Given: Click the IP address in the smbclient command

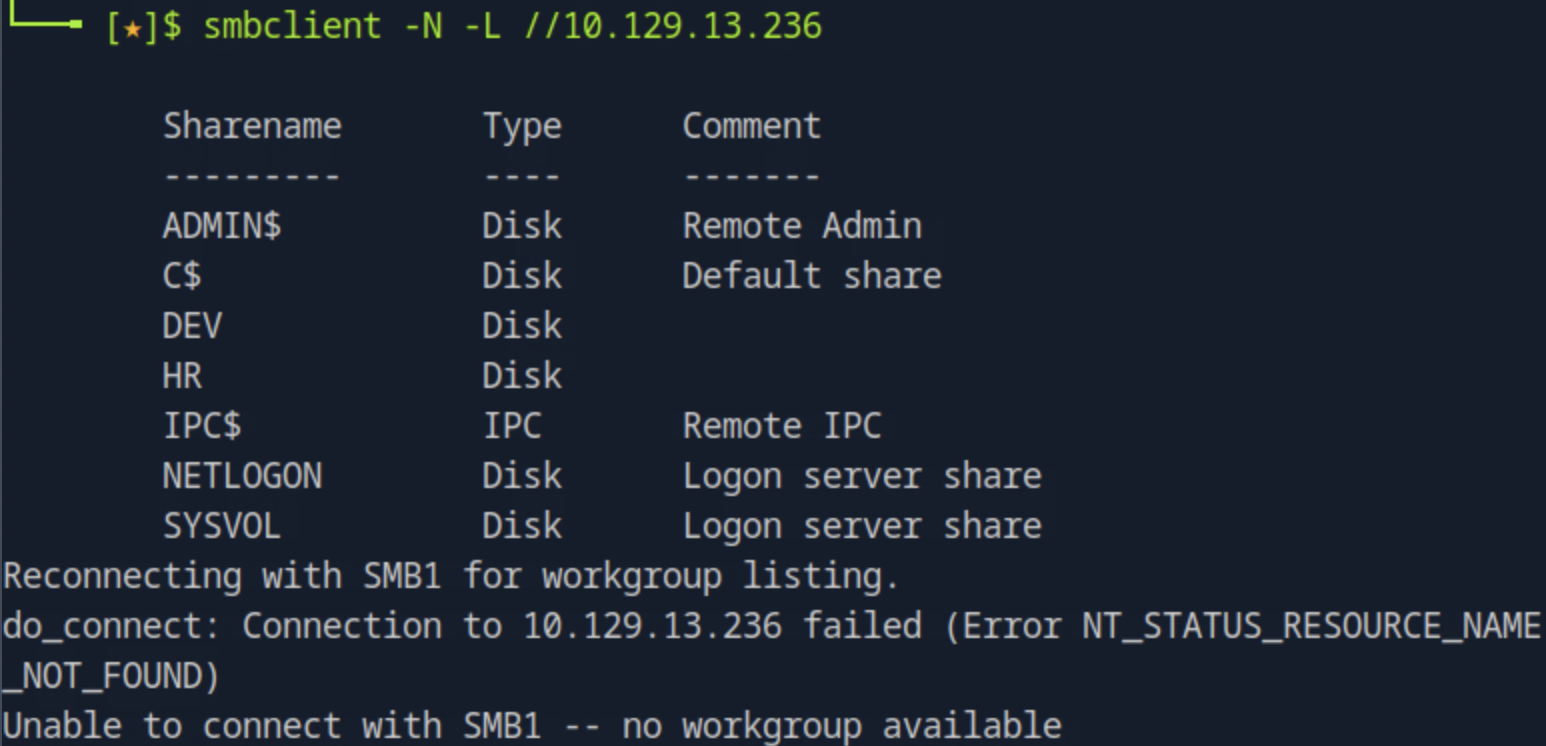Looking at the screenshot, I should [692, 25].
